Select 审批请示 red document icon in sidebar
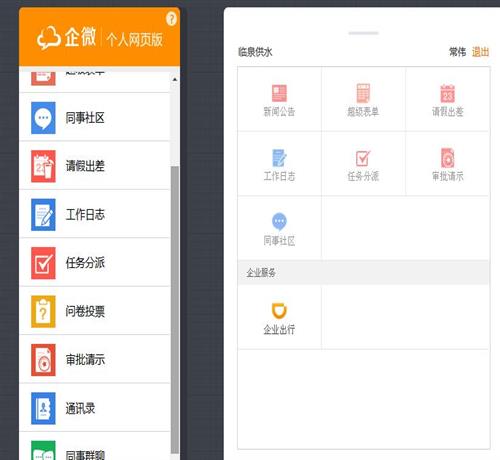This screenshot has width=500, height=460. [x=43, y=360]
